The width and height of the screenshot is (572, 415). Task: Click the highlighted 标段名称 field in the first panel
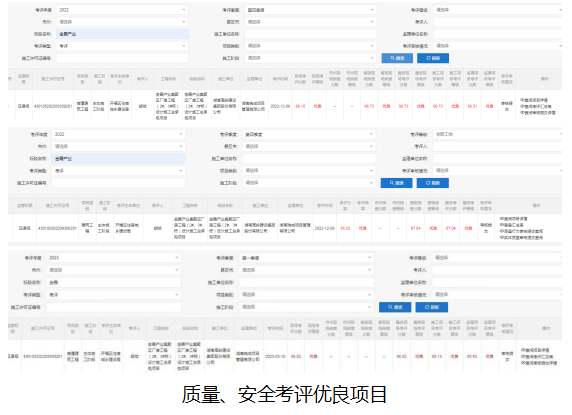pos(122,34)
